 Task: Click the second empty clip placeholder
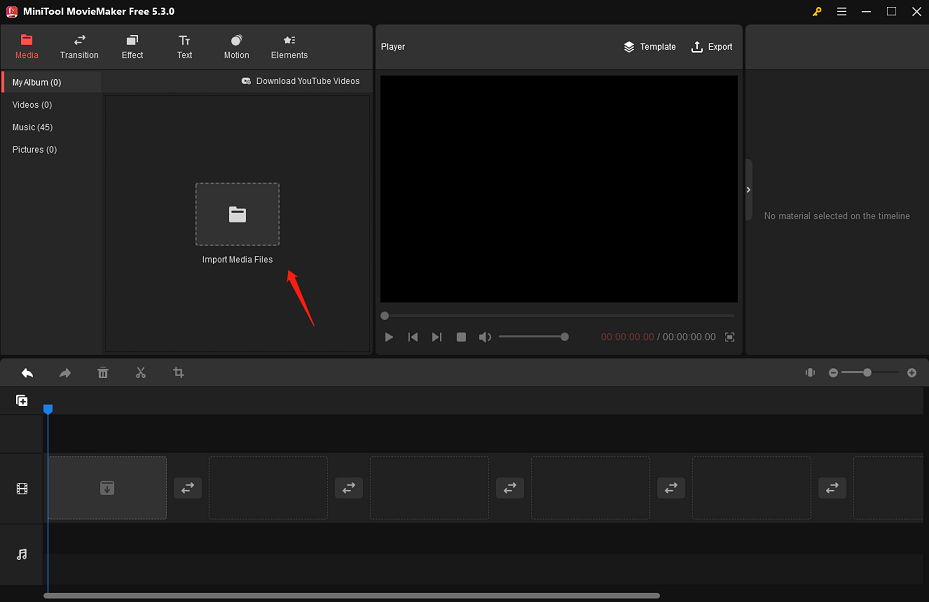268,488
